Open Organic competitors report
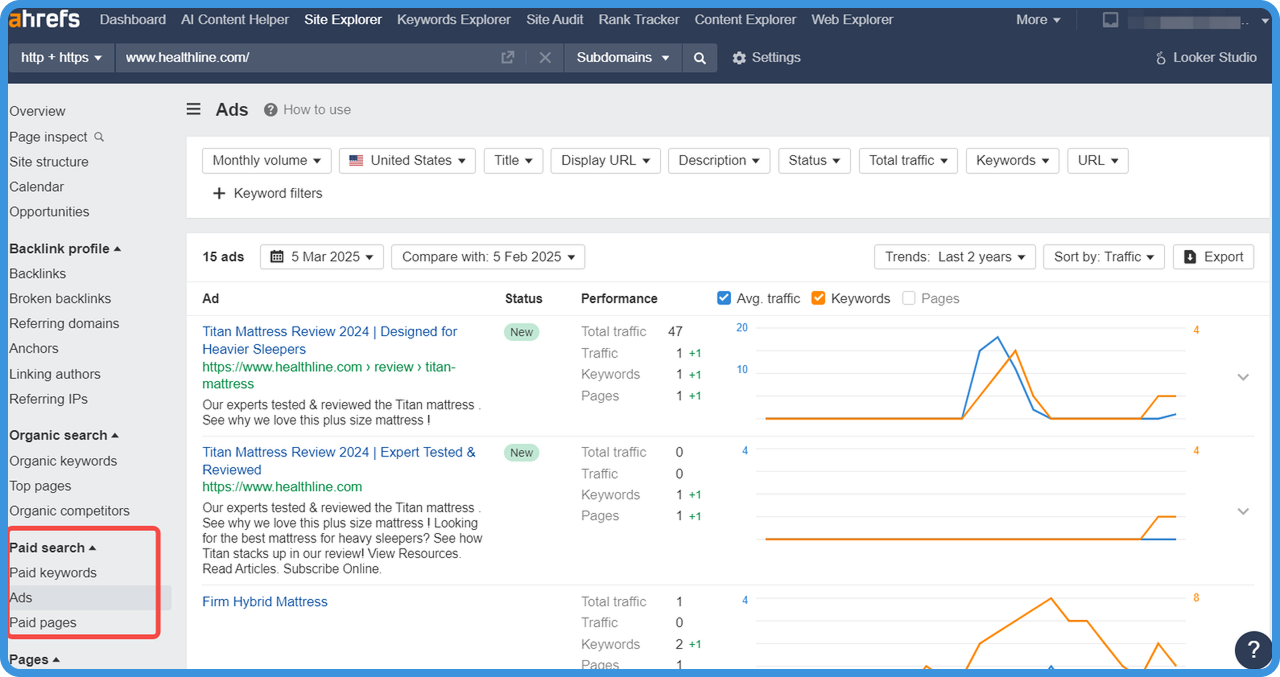1280x677 pixels. [x=69, y=511]
